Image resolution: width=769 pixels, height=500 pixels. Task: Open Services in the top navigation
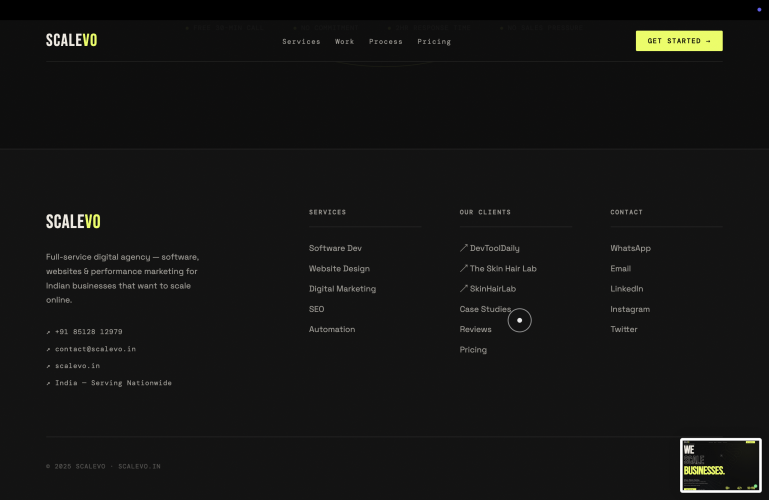click(x=301, y=42)
